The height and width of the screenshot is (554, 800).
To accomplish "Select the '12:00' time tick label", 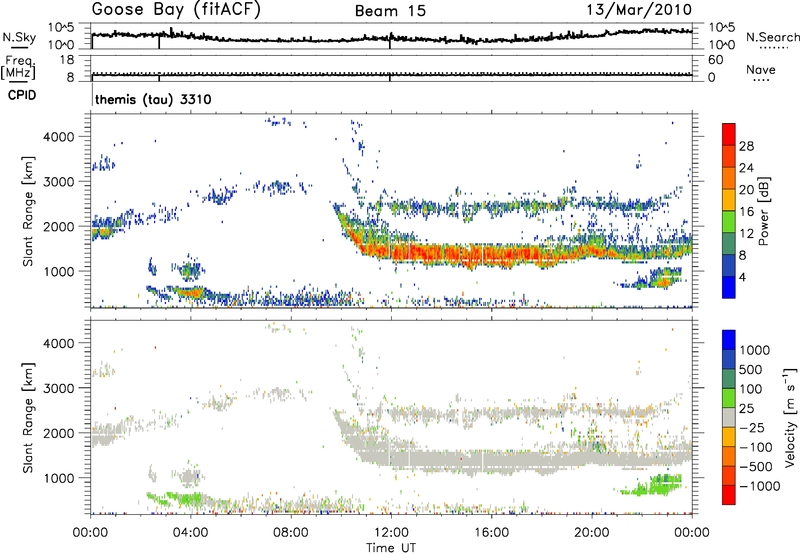I will point(391,533).
